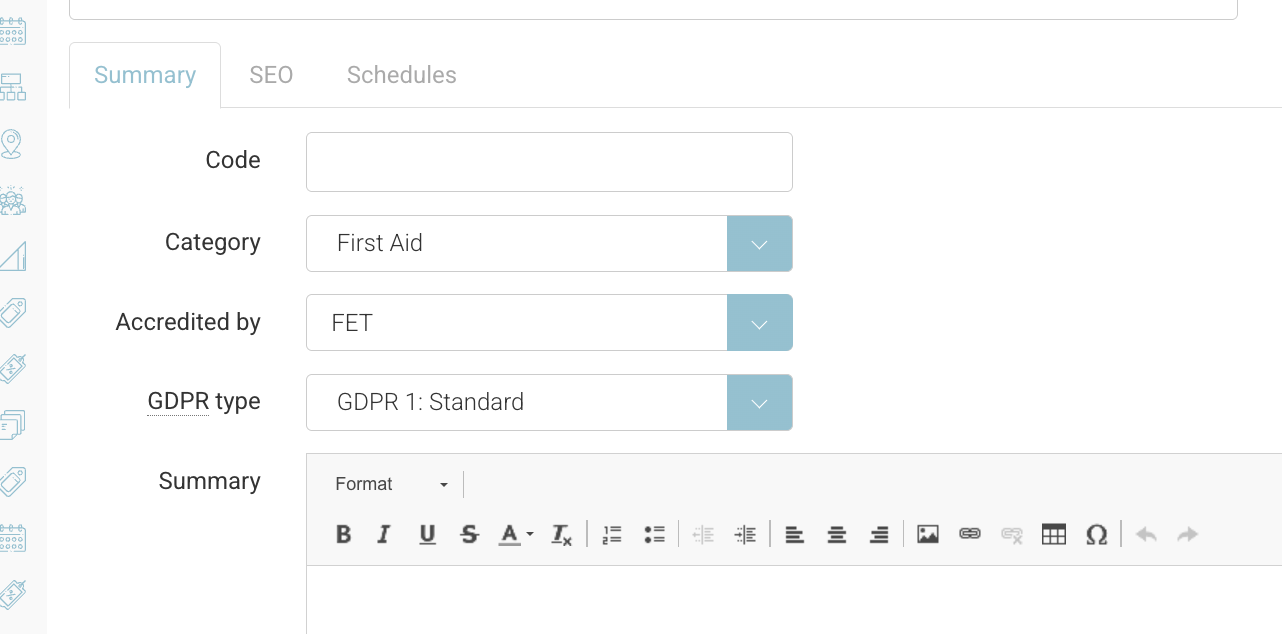Click the Code input field
This screenshot has width=1282, height=634.
pos(549,162)
